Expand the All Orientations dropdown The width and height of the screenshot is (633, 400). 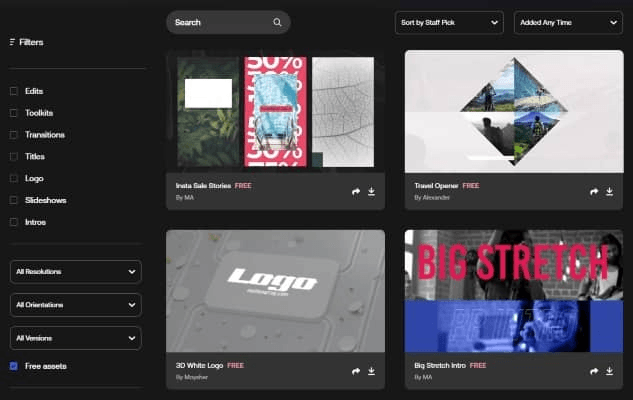tap(75, 305)
